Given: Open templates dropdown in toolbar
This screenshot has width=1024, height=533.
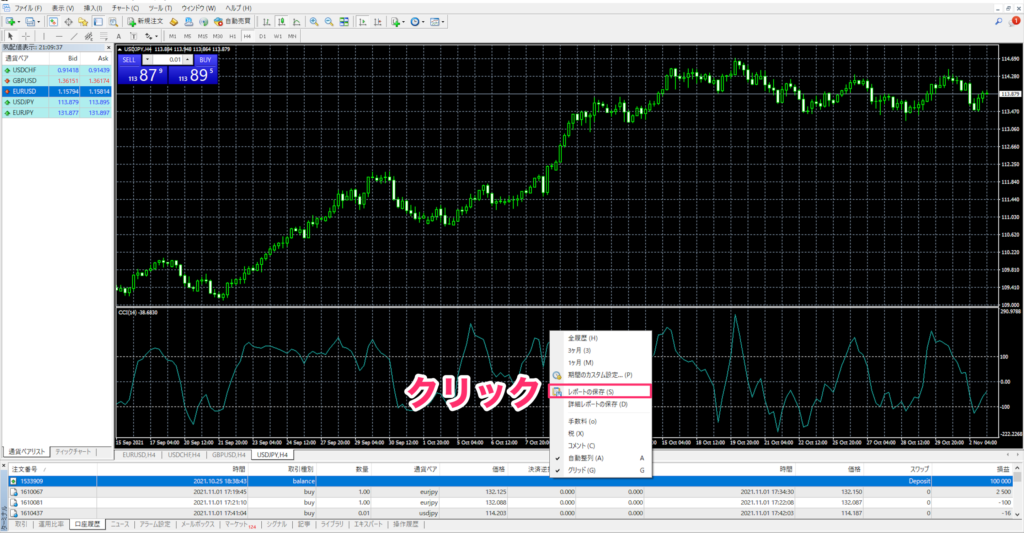Looking at the screenshot, I should click(437, 22).
